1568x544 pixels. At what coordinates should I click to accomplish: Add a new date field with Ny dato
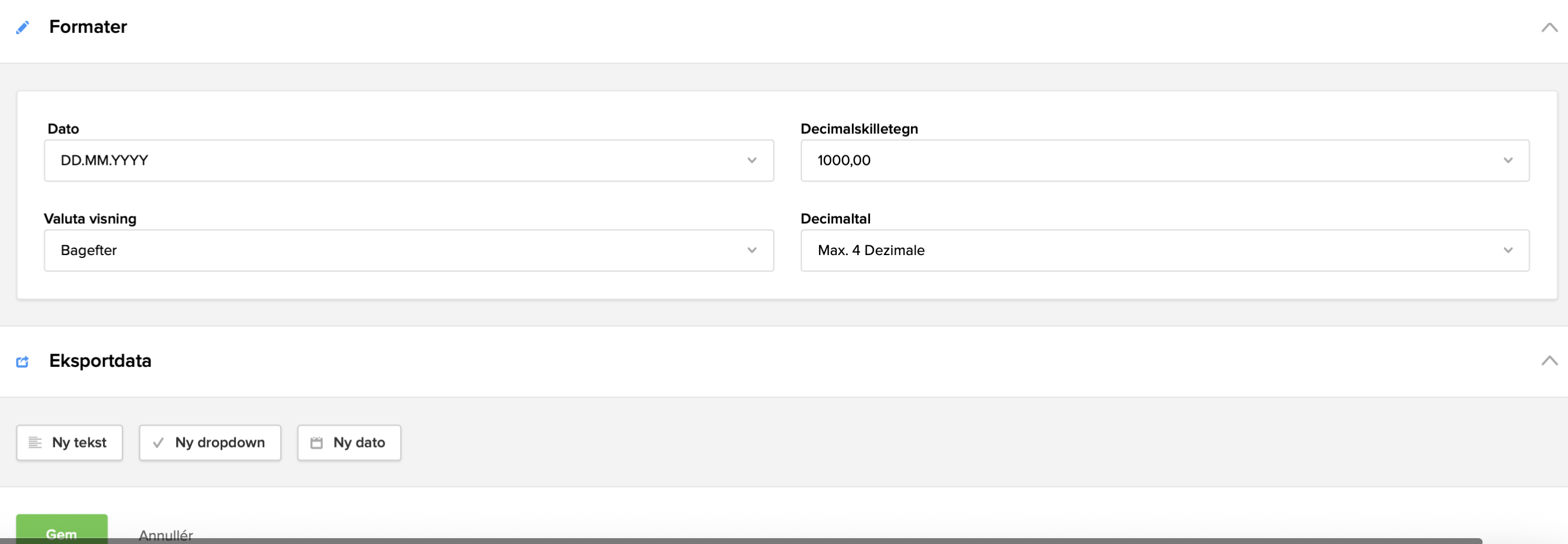(349, 442)
